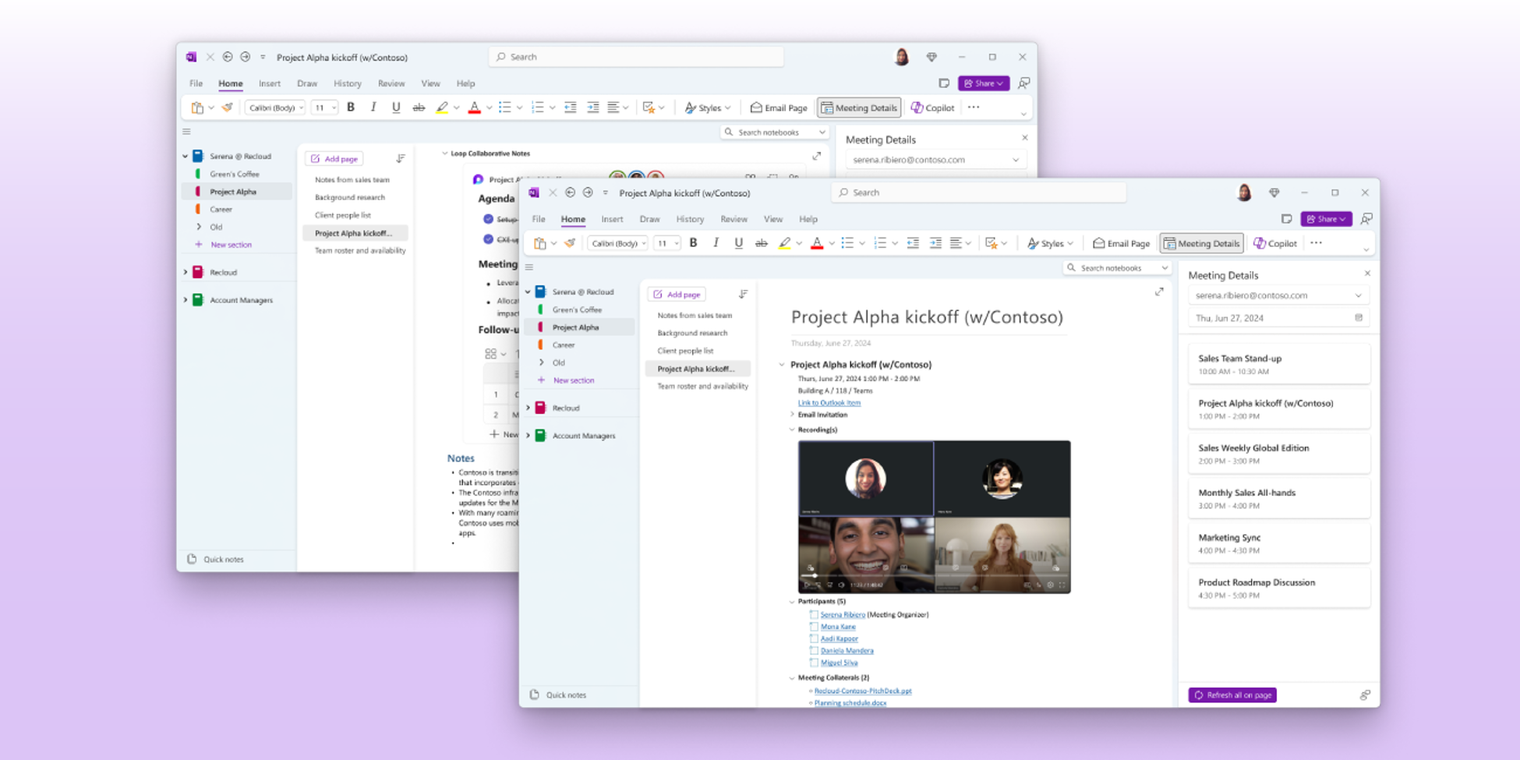
Task: Open the Review ribbon tab
Action: 734,219
